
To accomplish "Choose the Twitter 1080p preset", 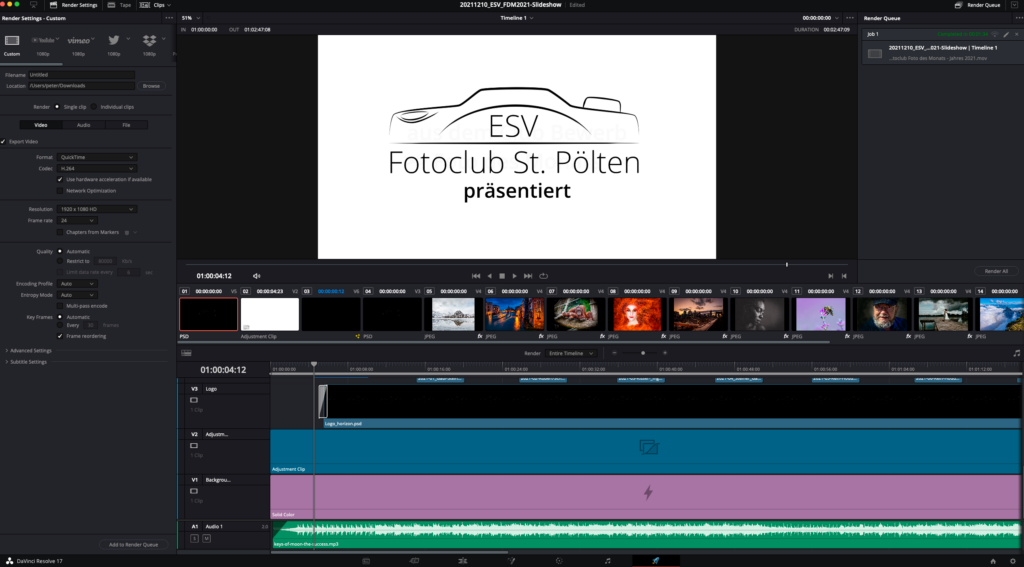I will tap(114, 40).
